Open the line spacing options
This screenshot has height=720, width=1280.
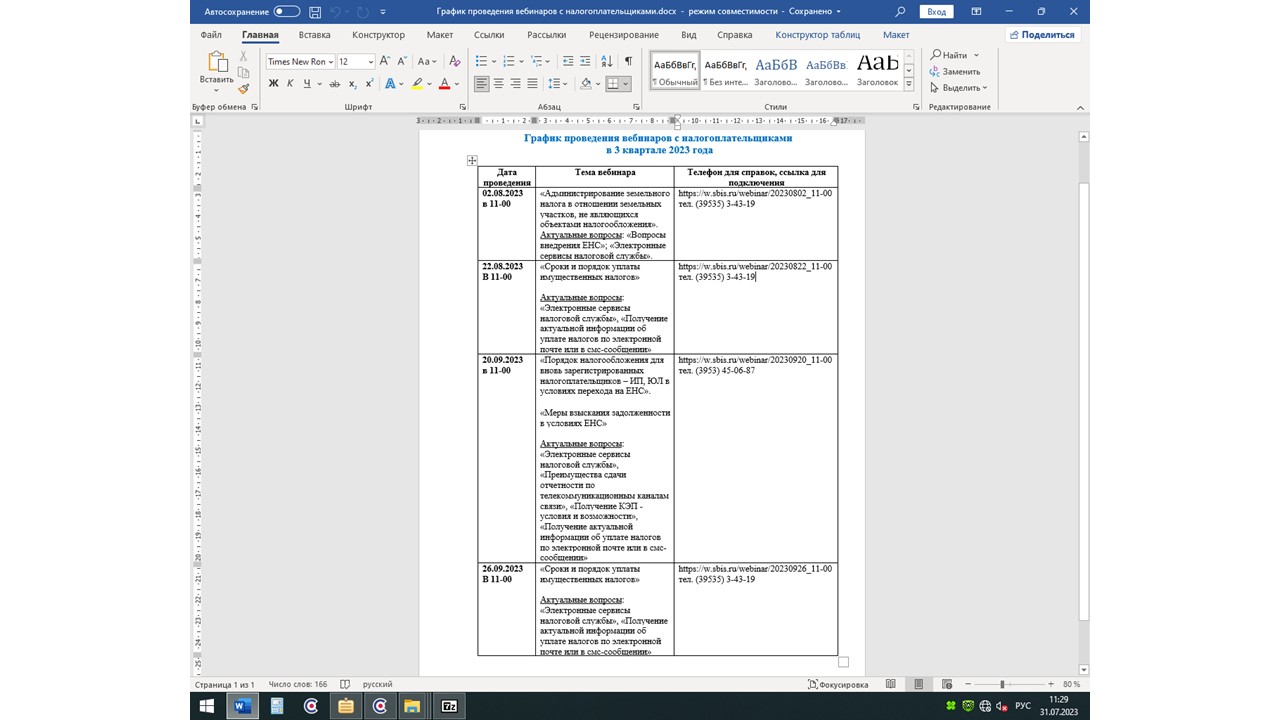click(x=558, y=84)
